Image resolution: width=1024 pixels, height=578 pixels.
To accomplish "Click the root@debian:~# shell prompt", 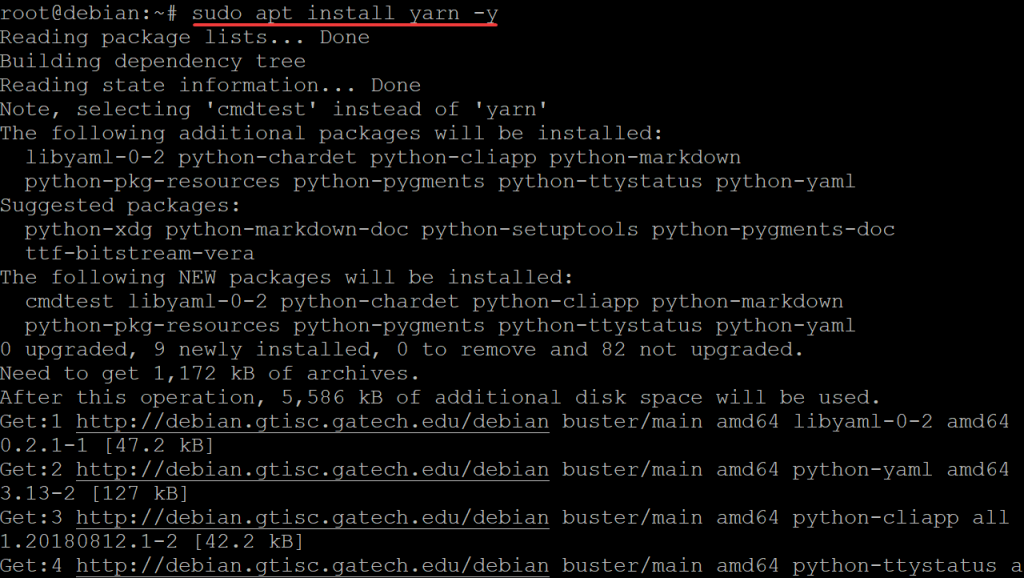I will pyautogui.click(x=88, y=13).
